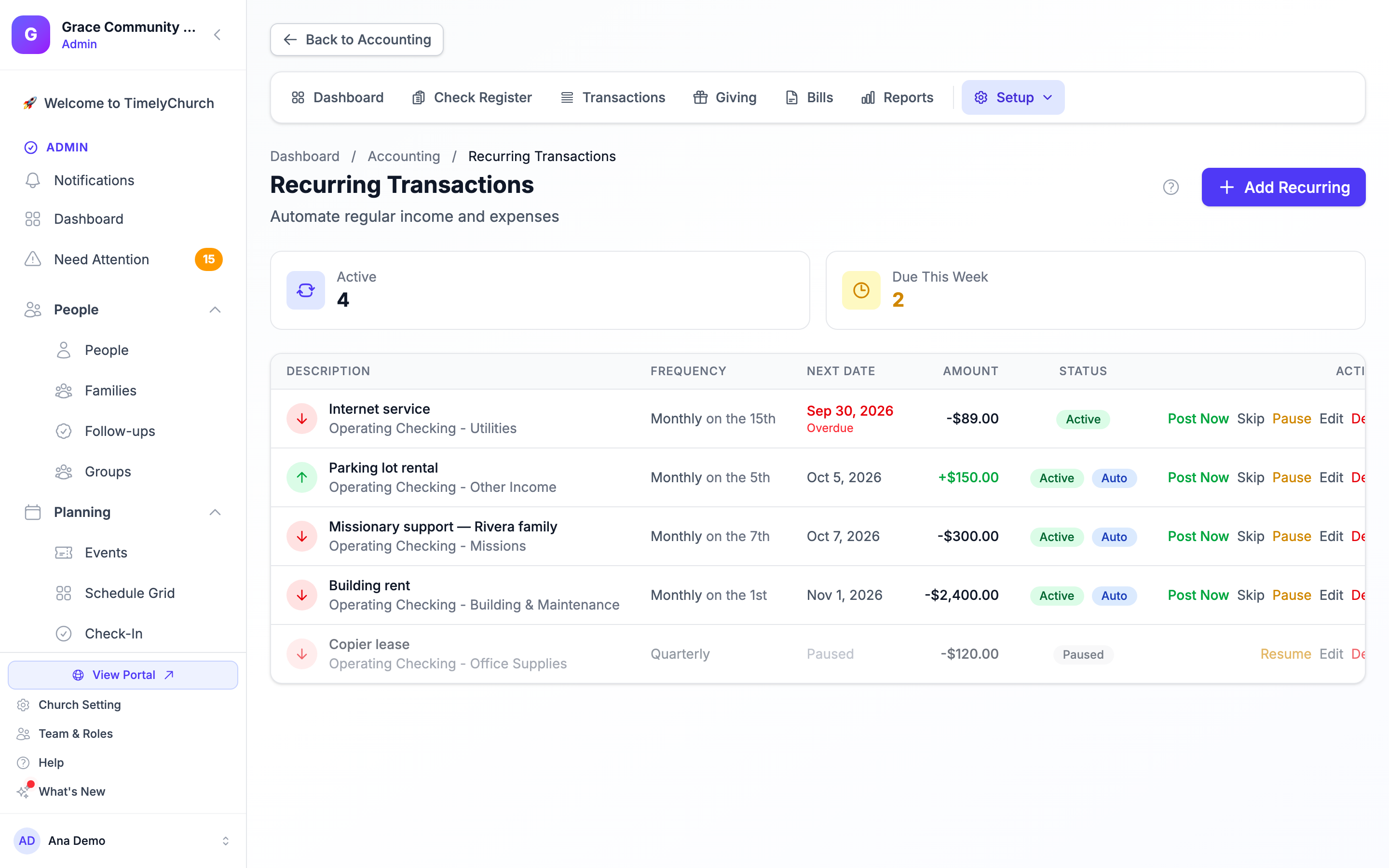
Task: Click the Due This Week clock icon
Action: point(861,290)
